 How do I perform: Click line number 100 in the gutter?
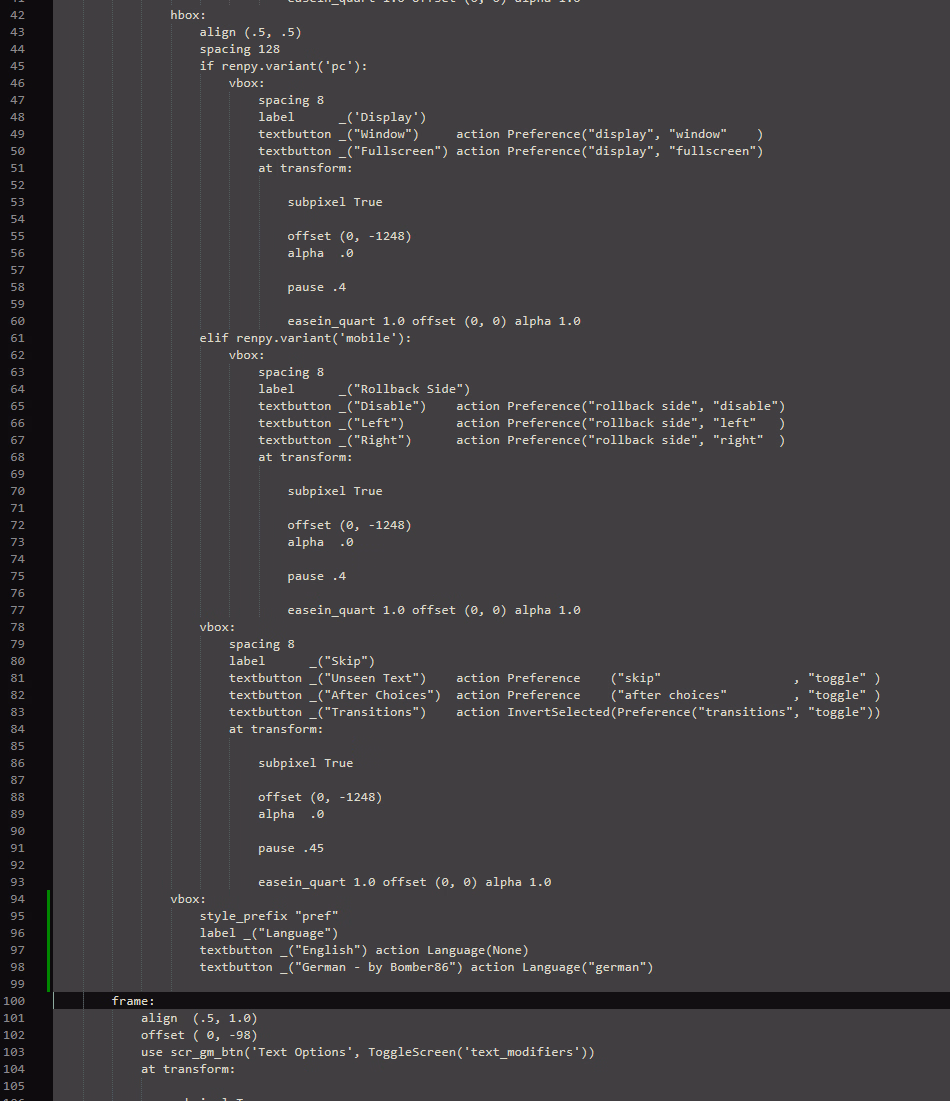pos(15,1001)
